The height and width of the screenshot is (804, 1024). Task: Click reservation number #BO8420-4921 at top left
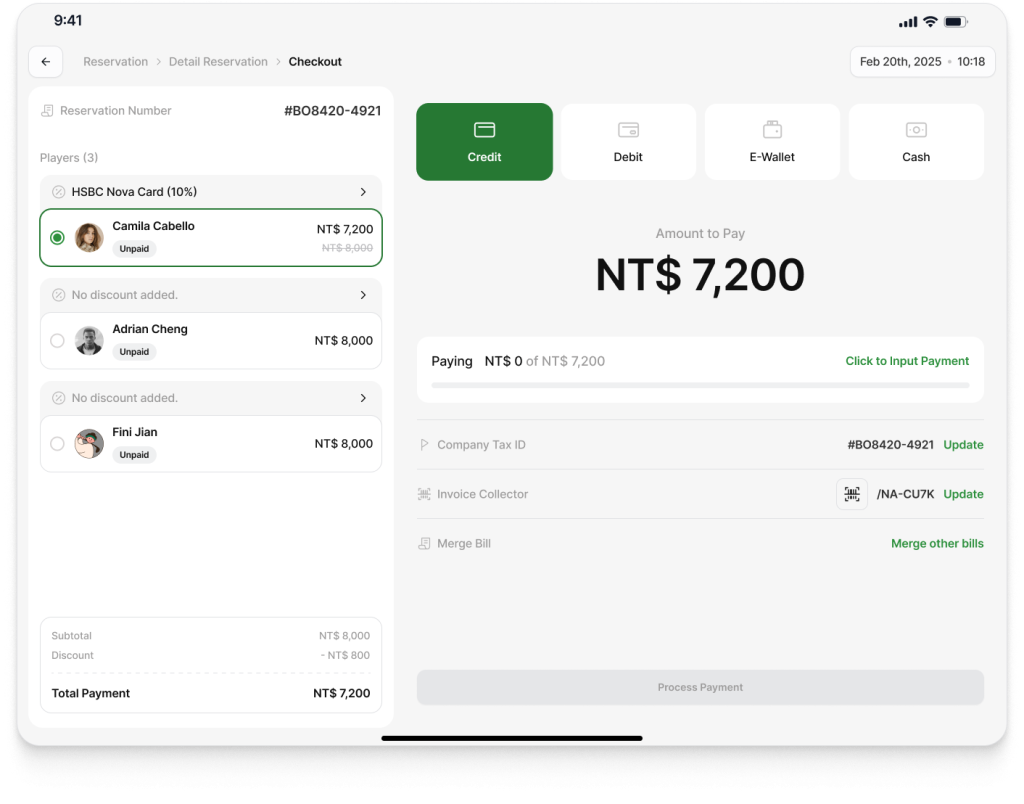click(x=332, y=110)
